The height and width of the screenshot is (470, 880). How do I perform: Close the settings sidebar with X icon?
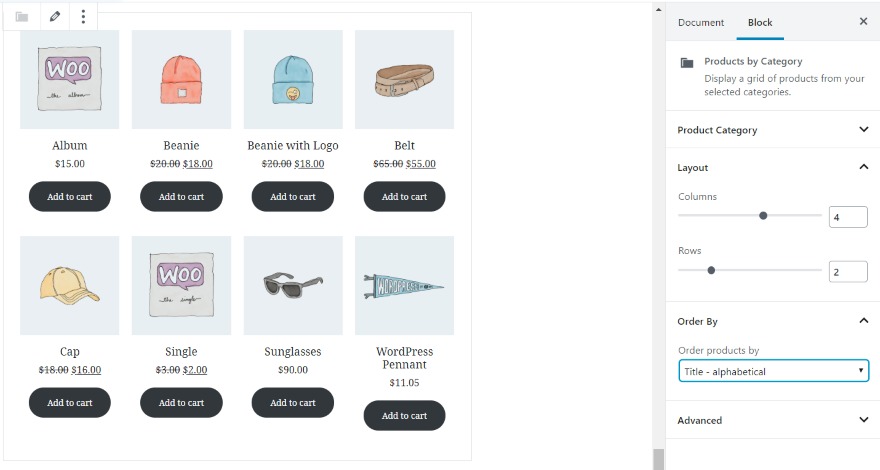coord(863,21)
